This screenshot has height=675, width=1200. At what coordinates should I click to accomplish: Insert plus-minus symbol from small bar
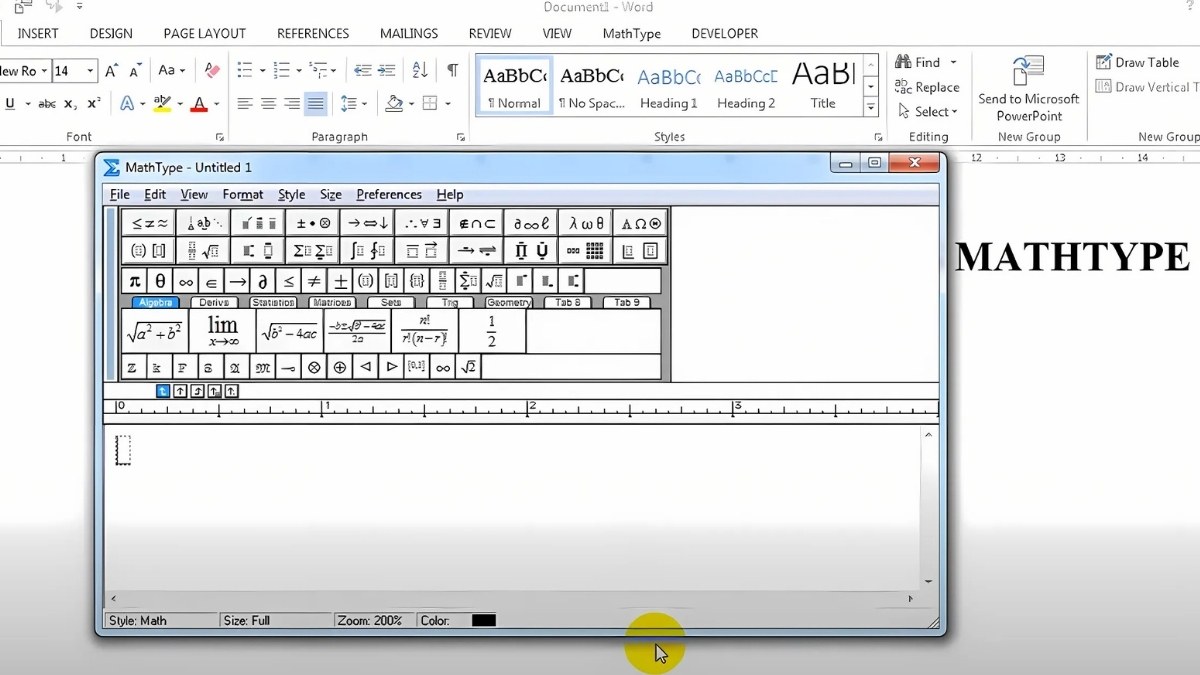coord(340,282)
